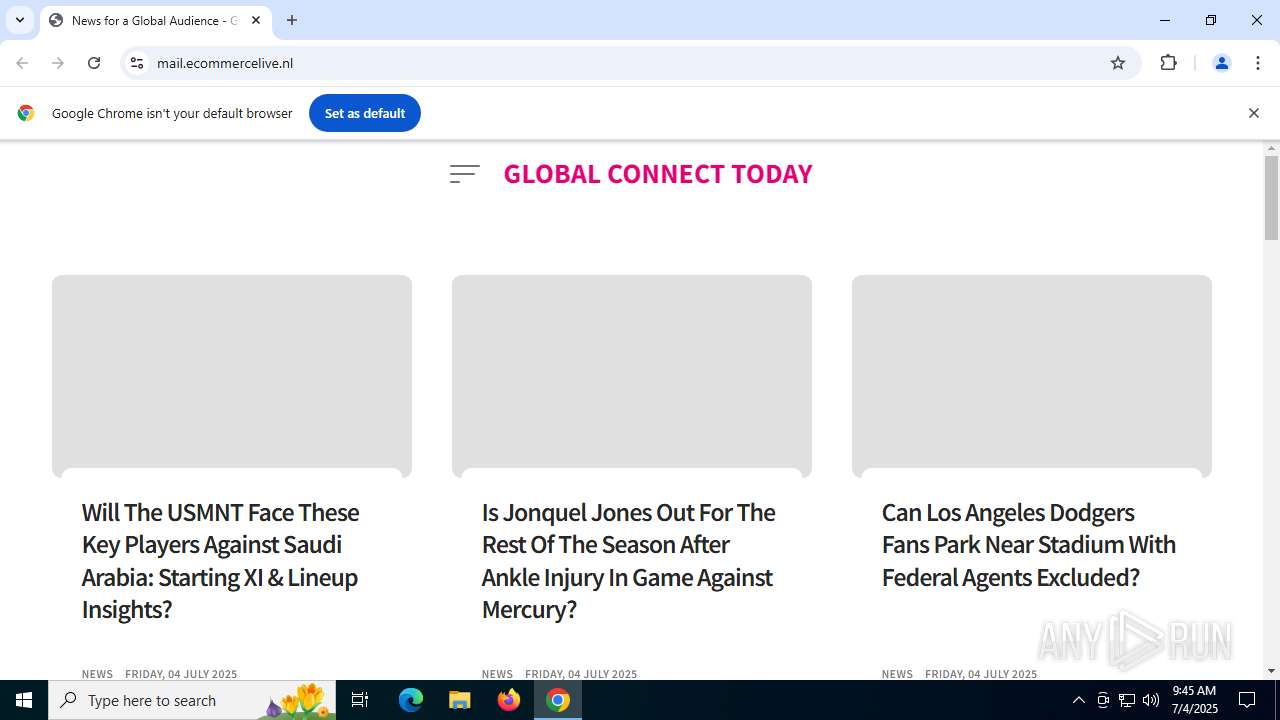Open the Dodgers article thumbnail image
The width and height of the screenshot is (1280, 720).
pos(1032,376)
